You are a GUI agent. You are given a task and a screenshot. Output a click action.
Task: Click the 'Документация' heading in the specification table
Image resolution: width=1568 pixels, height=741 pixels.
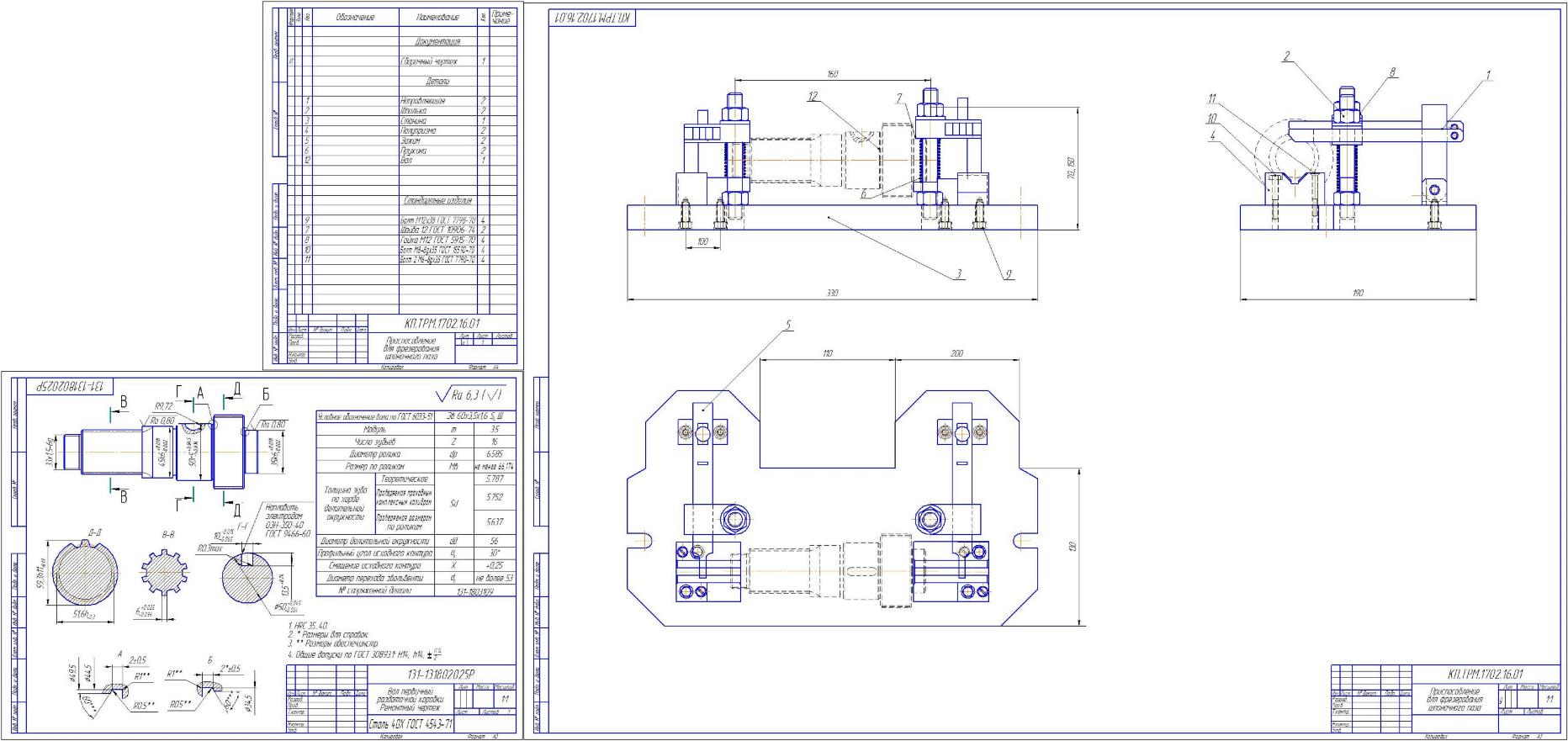[x=437, y=41]
